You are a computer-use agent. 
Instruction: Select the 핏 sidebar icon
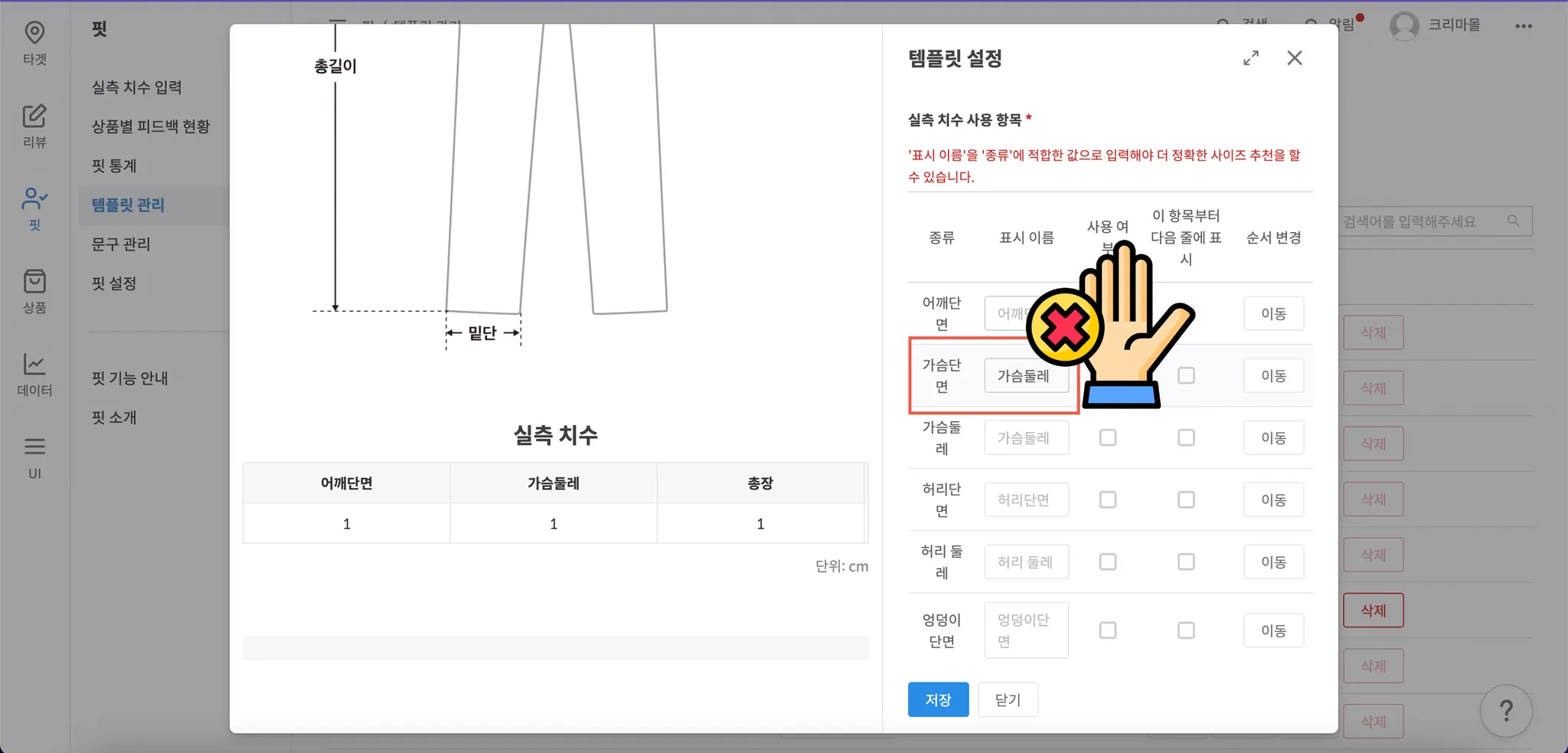click(x=34, y=208)
